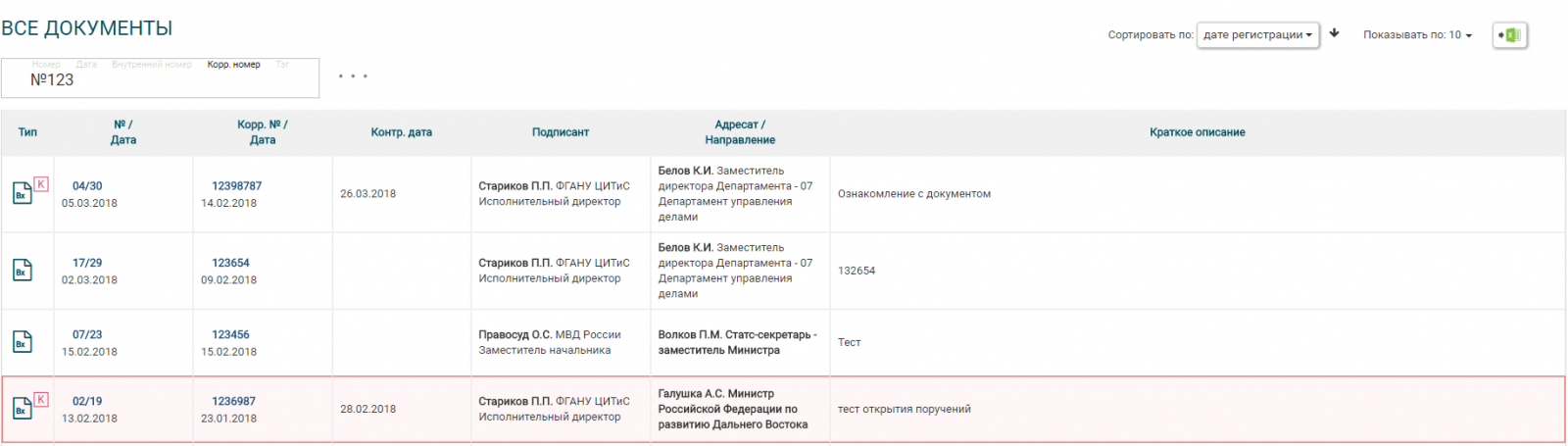
Task: Click the red K badge on document 02/19
Action: (x=40, y=399)
